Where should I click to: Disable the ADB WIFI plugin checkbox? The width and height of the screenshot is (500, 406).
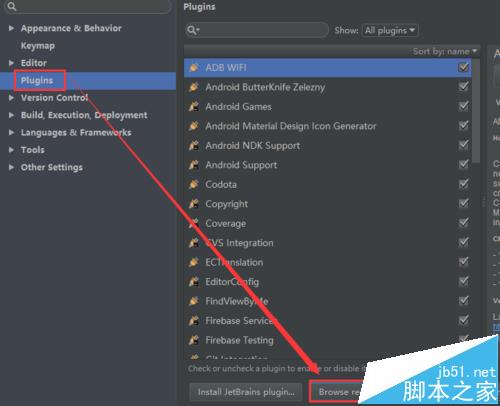pos(464,67)
